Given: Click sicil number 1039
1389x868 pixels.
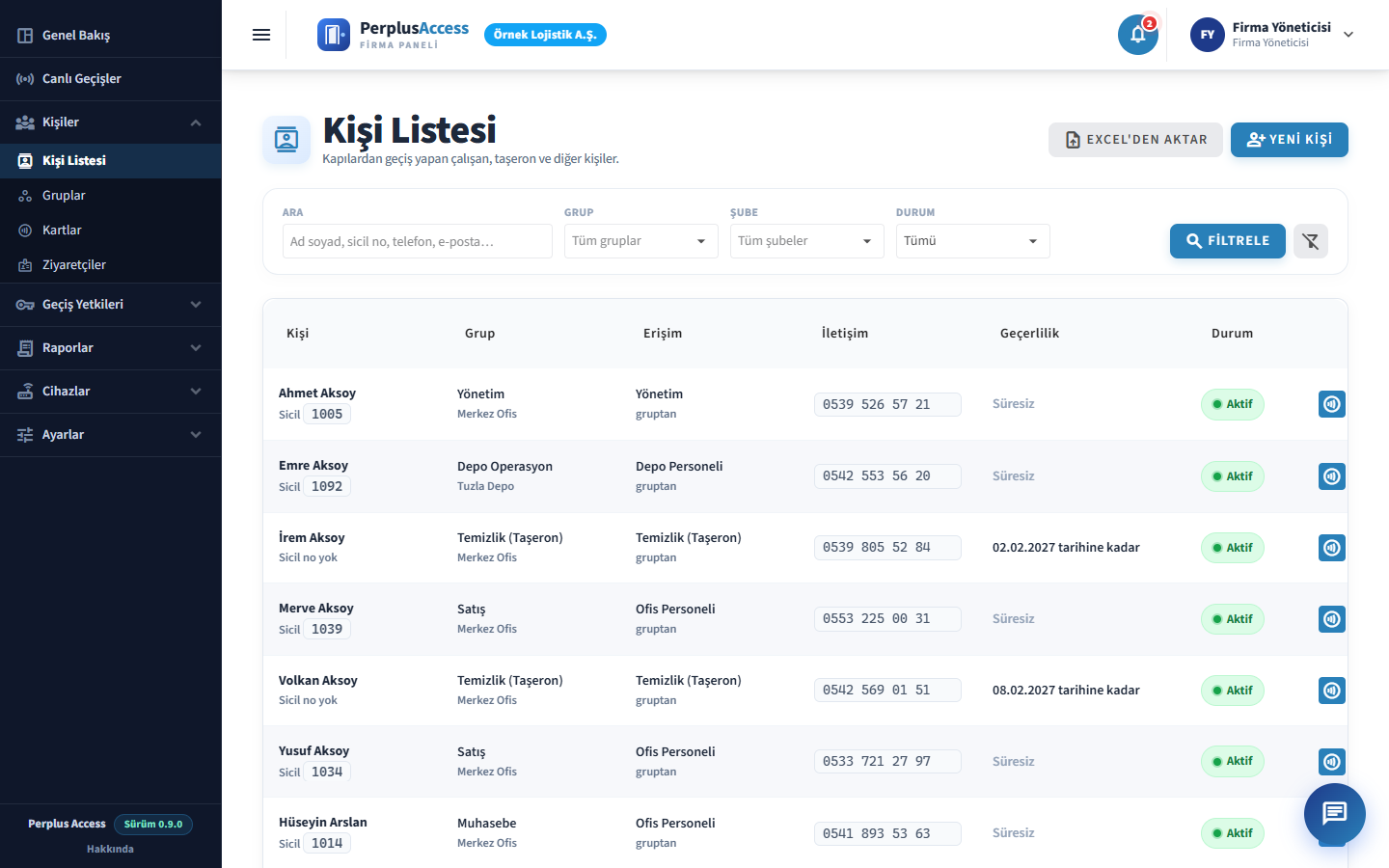Looking at the screenshot, I should 327,630.
